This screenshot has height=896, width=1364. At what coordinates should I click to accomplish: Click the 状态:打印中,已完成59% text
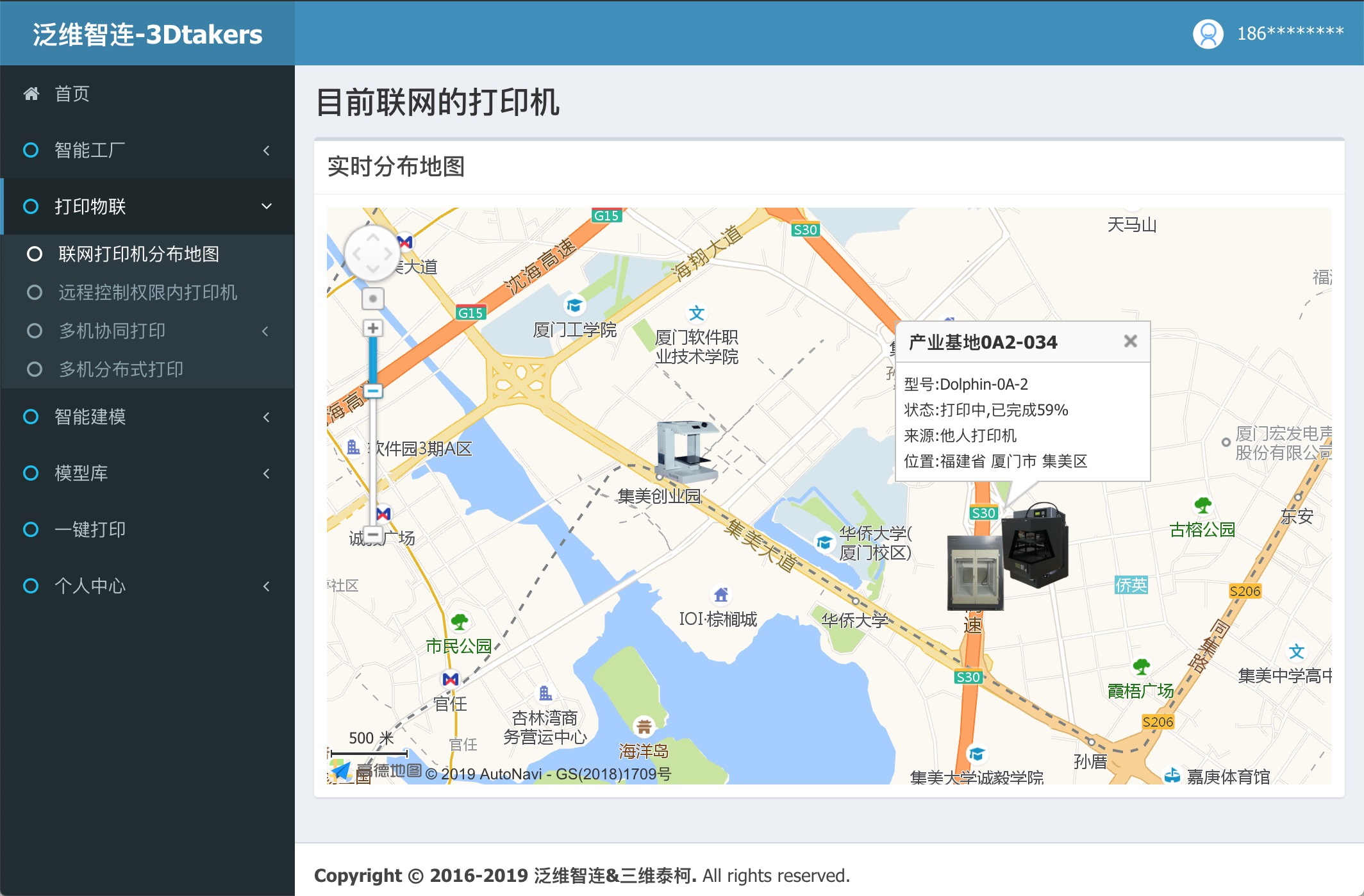coord(986,410)
